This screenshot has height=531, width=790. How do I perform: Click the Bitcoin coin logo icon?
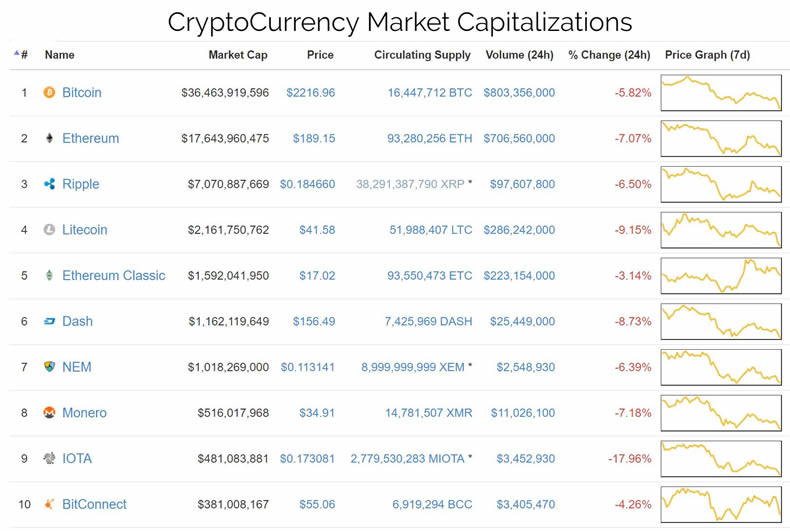[x=49, y=93]
